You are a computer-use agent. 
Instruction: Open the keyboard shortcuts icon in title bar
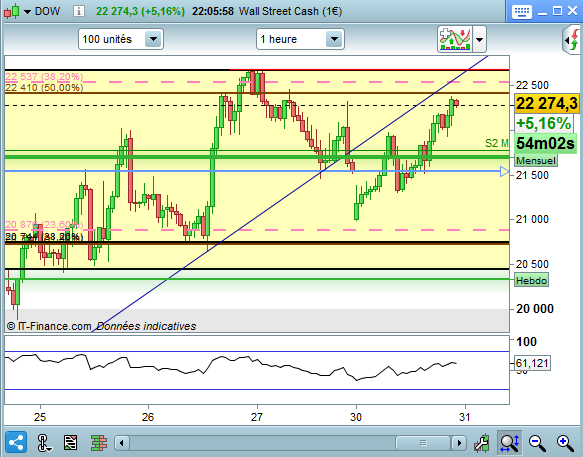click(x=521, y=12)
